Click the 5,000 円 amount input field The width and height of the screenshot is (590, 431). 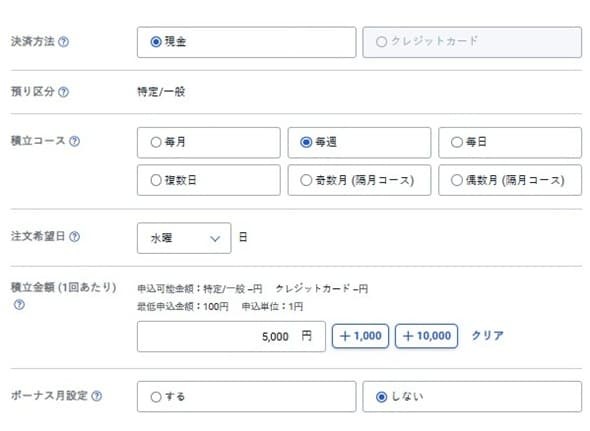(x=231, y=337)
